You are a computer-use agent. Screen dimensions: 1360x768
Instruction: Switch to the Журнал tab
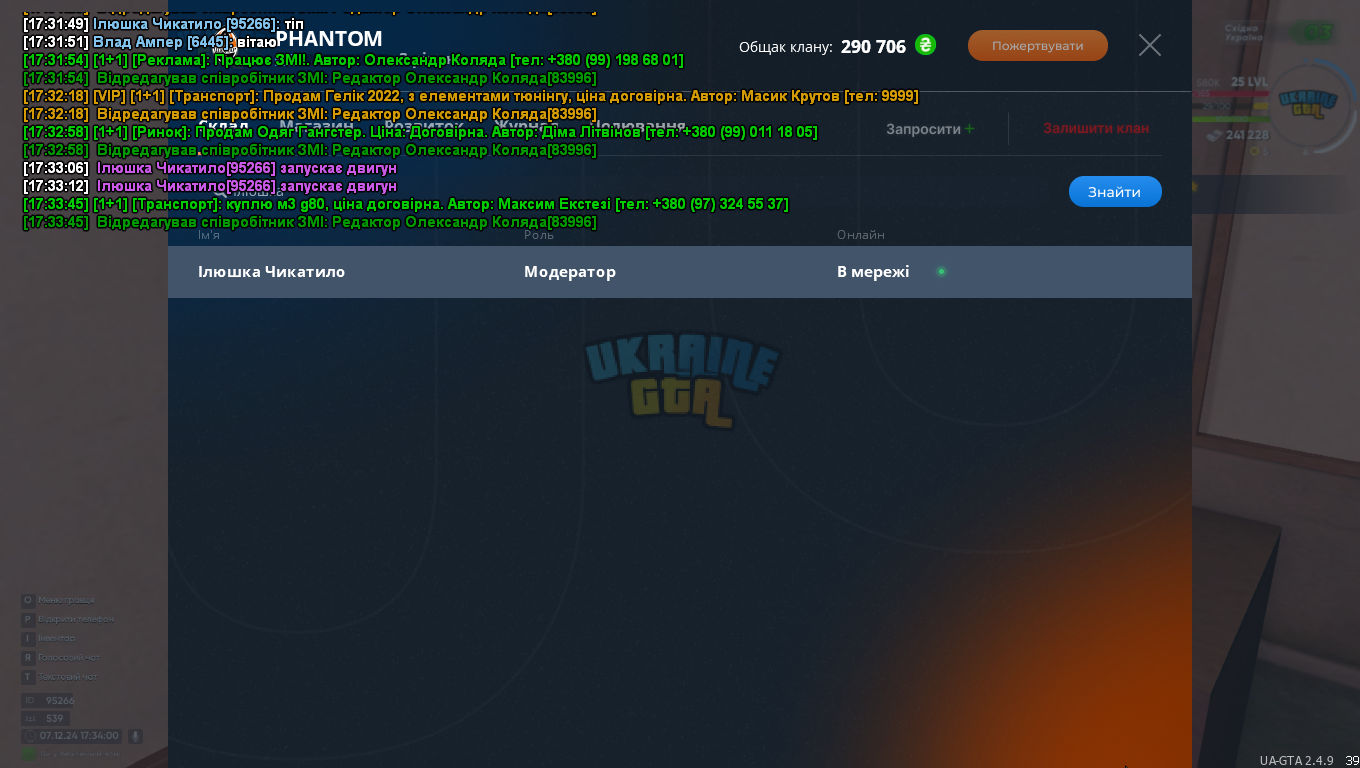[x=527, y=128]
